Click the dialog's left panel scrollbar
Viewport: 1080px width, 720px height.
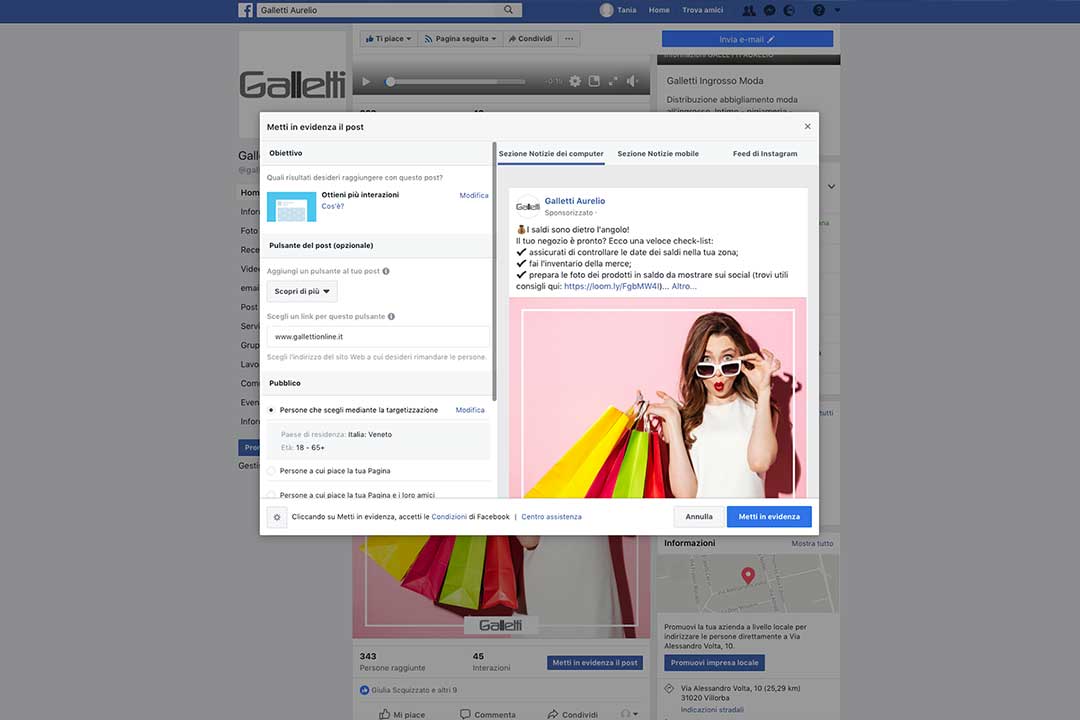[x=495, y=270]
